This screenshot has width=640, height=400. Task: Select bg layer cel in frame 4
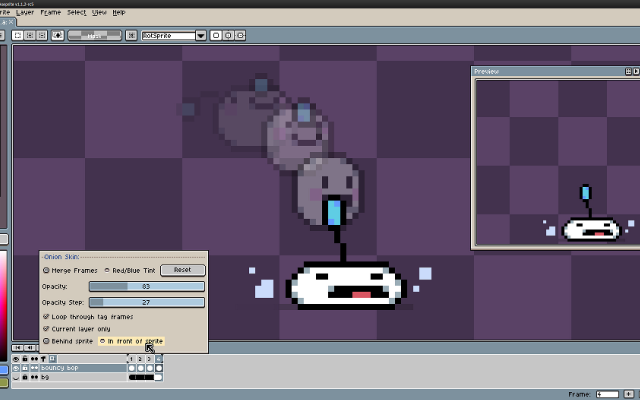(159, 377)
